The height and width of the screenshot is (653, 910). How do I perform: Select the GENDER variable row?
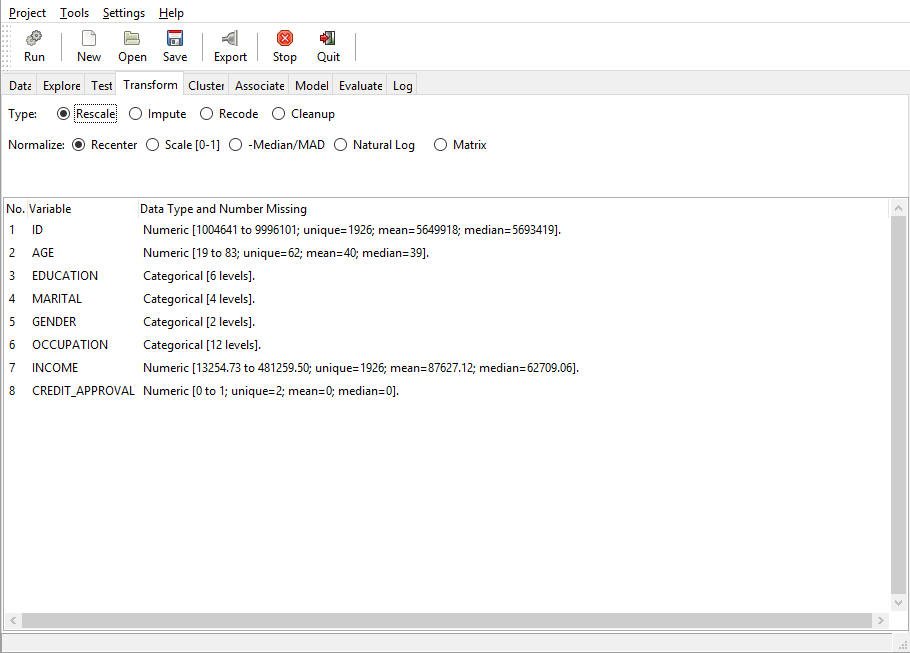(446, 322)
